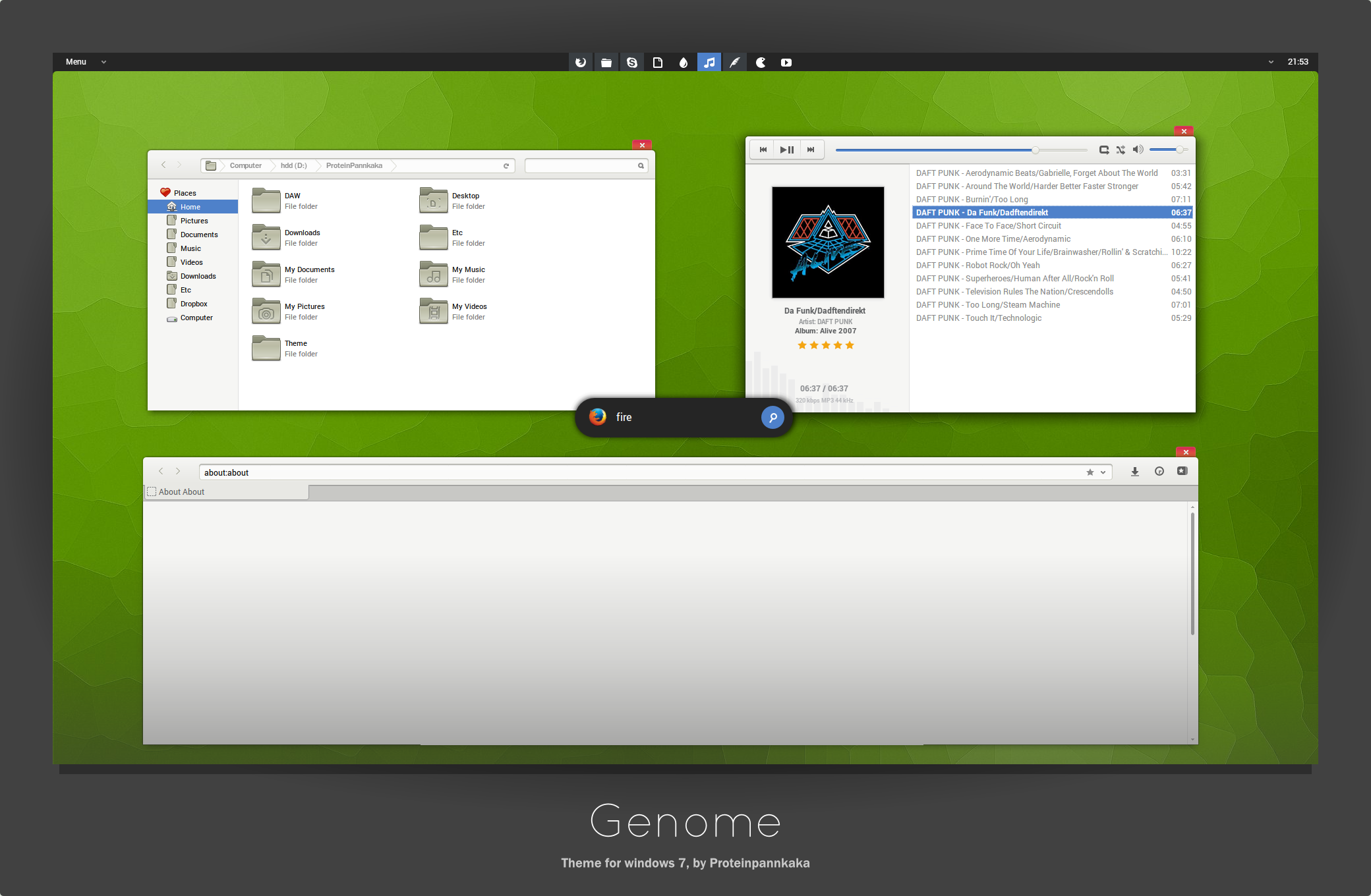Toggle shuffle in the music player
Viewport: 1371px width, 896px height.
(1121, 150)
